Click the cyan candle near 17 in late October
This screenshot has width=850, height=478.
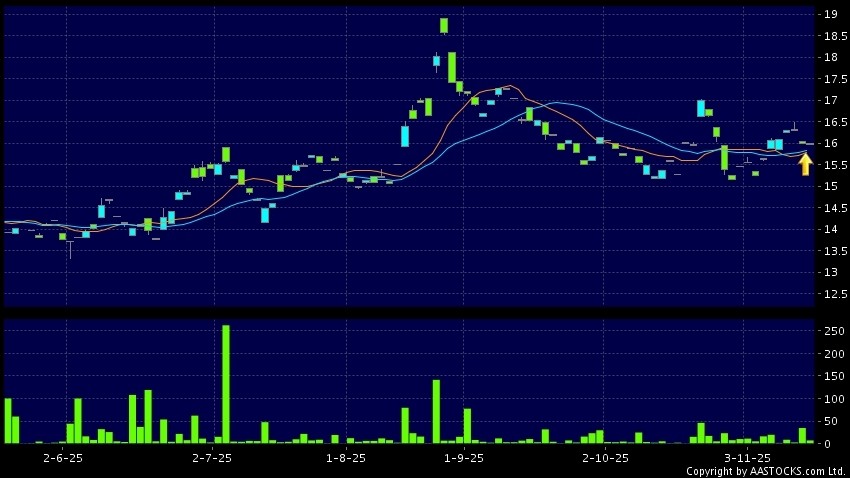click(701, 108)
